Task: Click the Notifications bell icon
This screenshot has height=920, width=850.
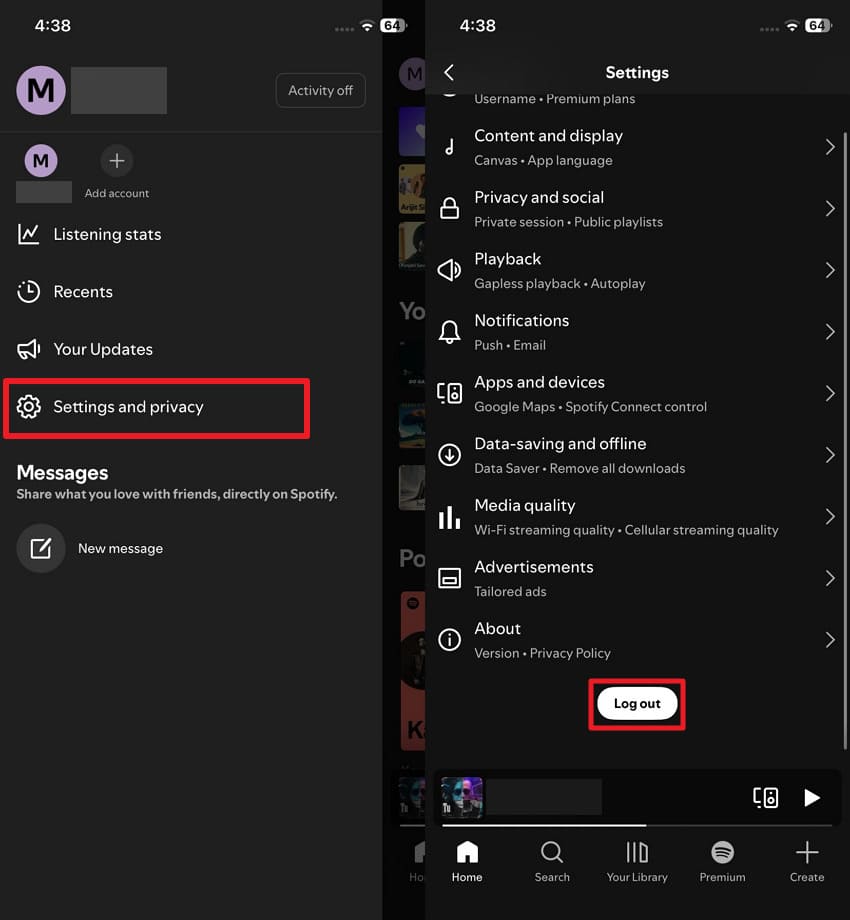Action: click(449, 332)
